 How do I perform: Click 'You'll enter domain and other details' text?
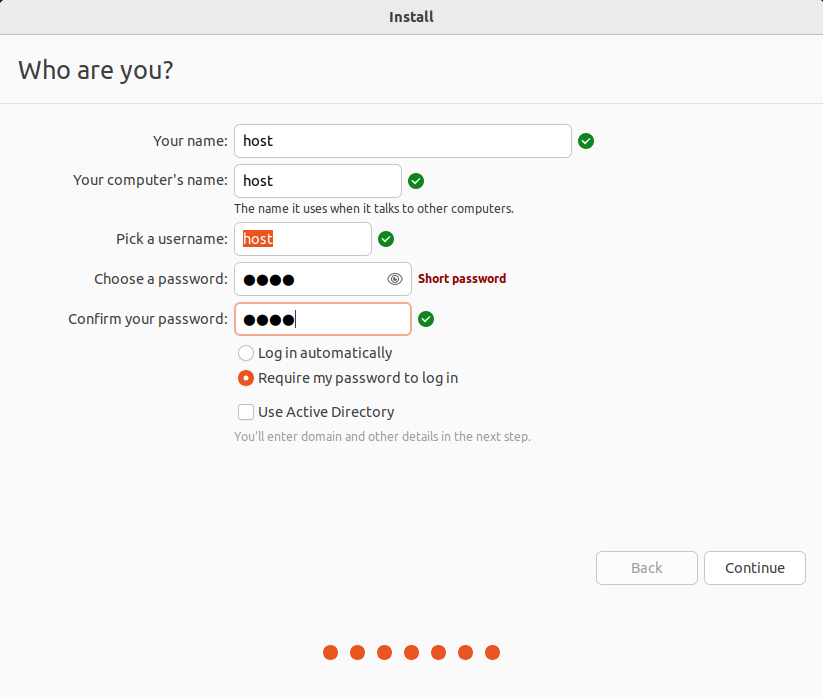(382, 437)
